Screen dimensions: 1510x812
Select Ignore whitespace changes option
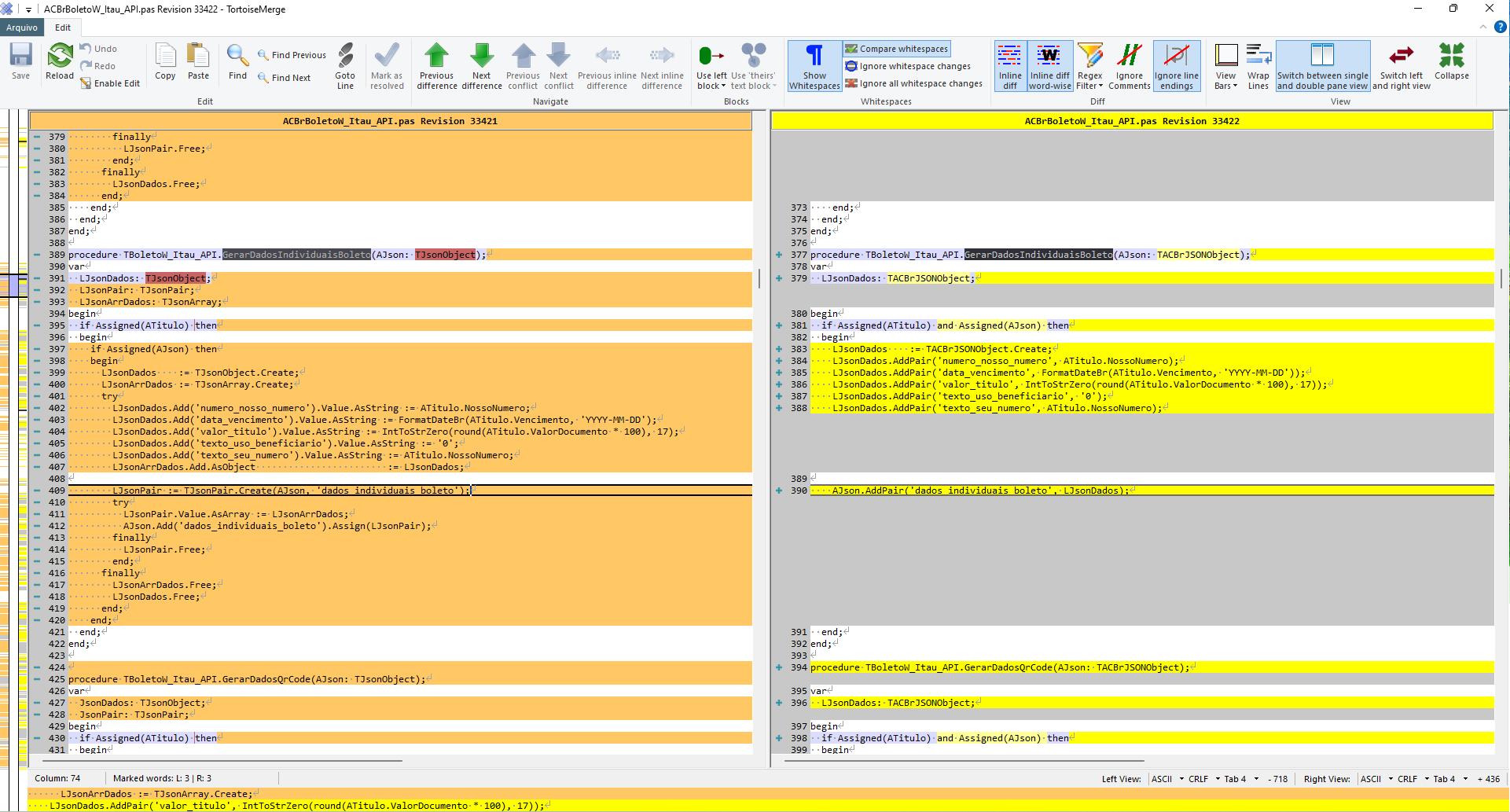[x=908, y=66]
